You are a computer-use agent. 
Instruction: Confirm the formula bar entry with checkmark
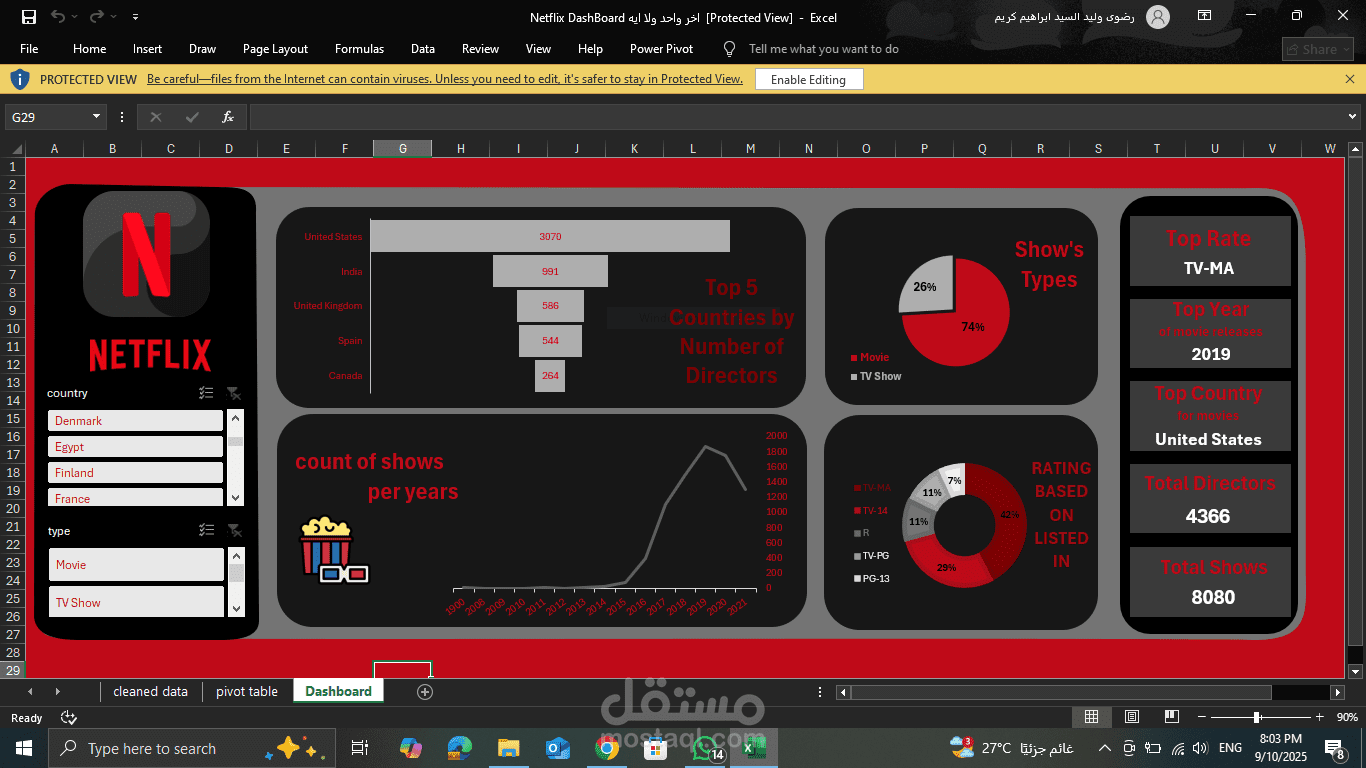(x=192, y=117)
